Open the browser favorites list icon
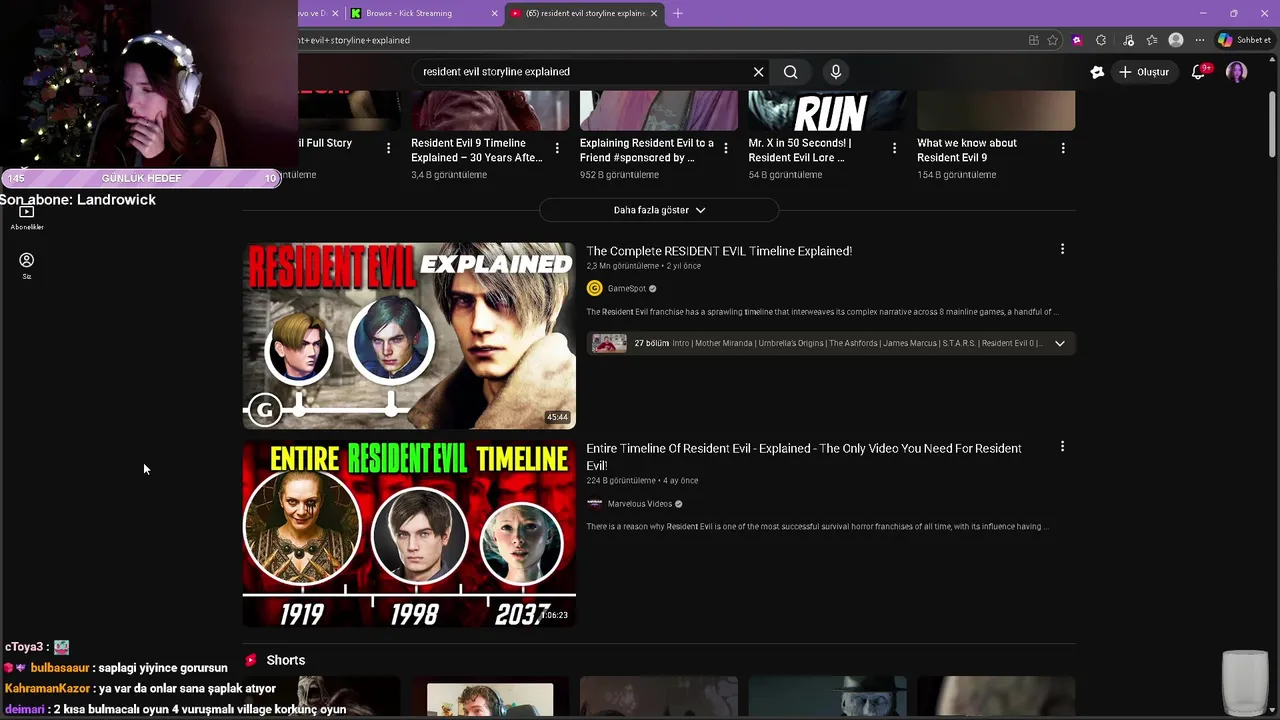1280x720 pixels. [1152, 40]
